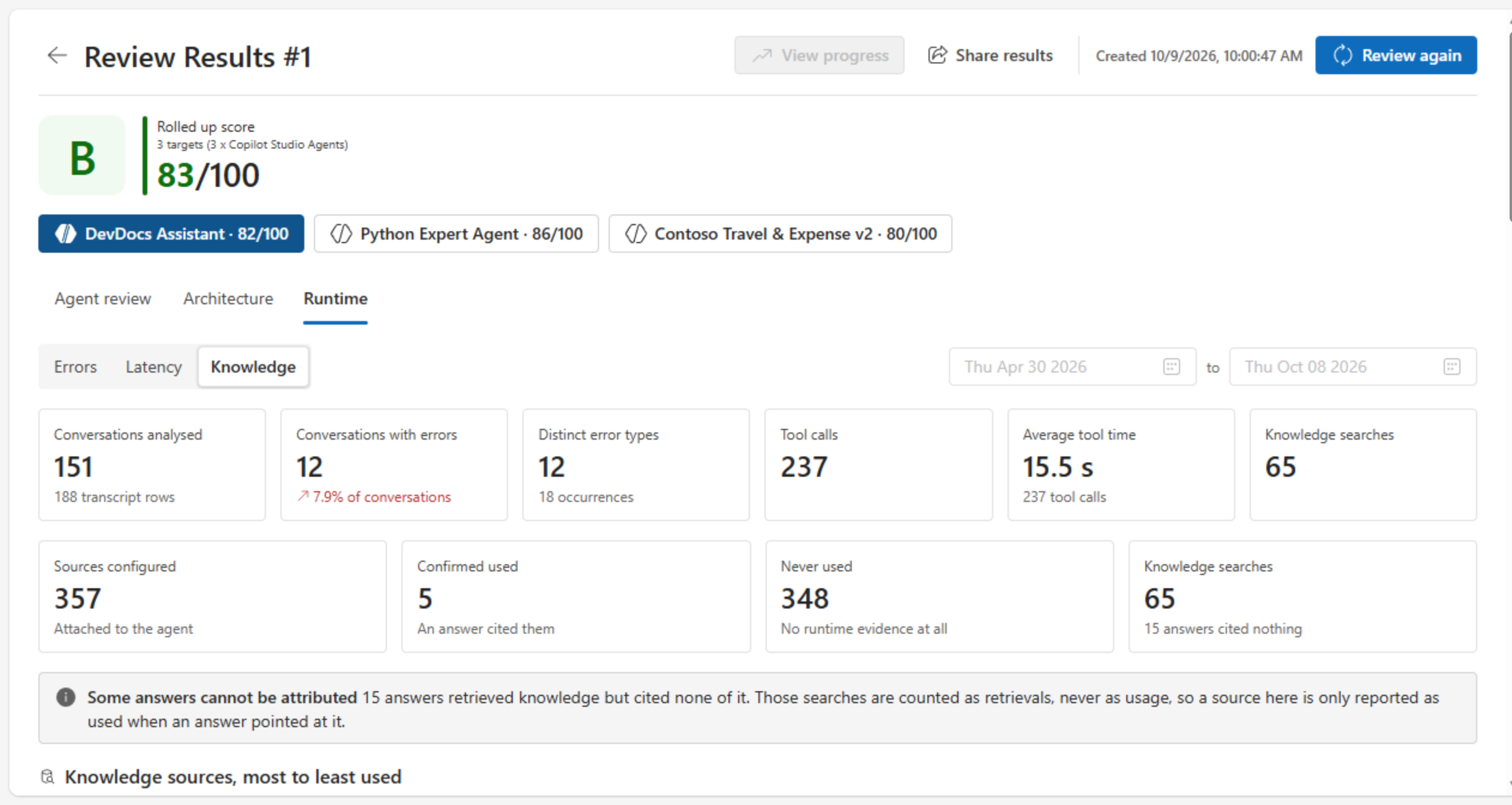Click the info icon in the attribution notice
Screen dimensions: 1512x805
[66, 697]
